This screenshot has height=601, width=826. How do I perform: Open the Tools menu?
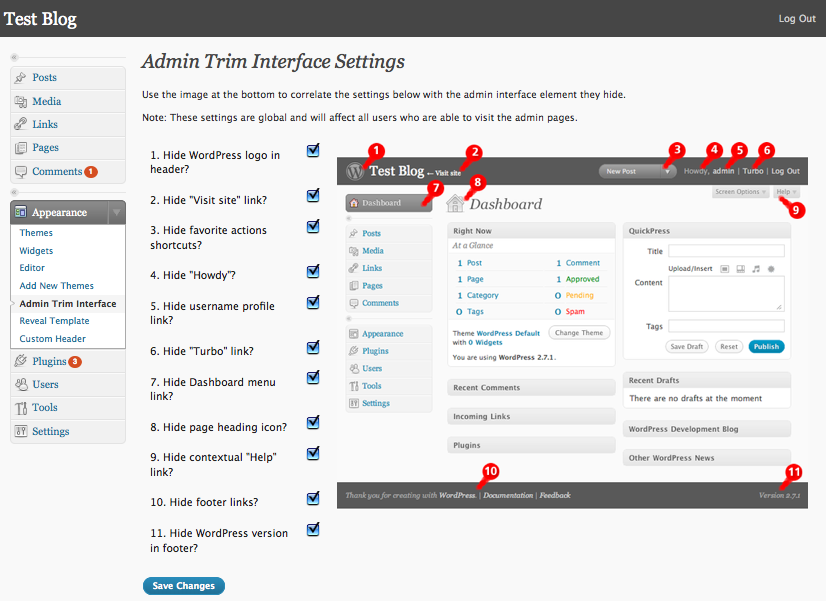(x=45, y=408)
